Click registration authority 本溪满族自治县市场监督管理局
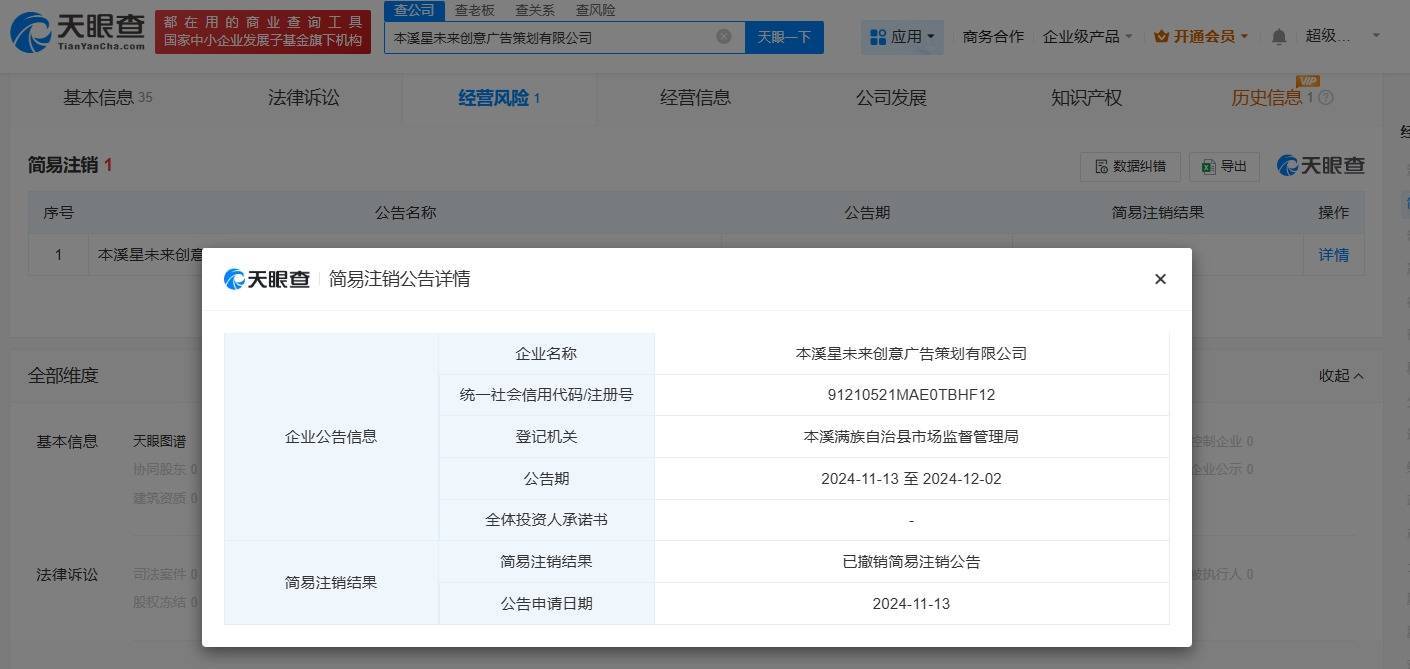 pyautogui.click(x=911, y=437)
